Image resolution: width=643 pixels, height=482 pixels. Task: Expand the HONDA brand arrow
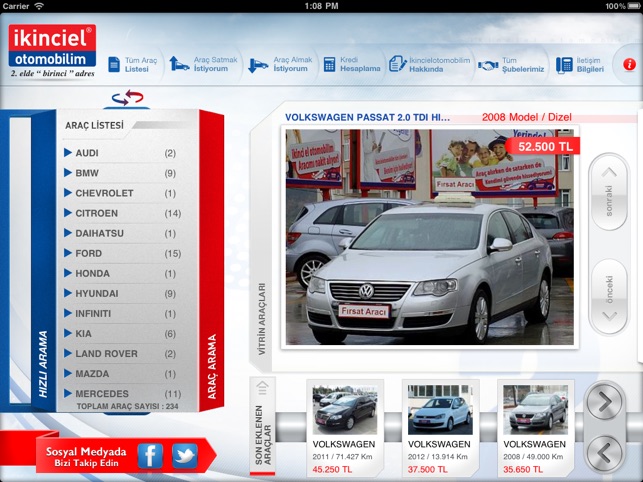coord(68,273)
